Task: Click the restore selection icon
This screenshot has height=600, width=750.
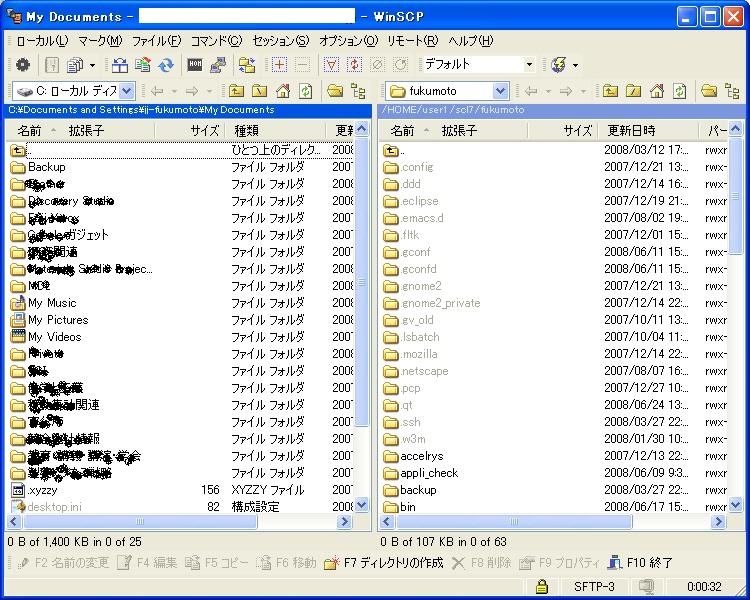Action: (400, 65)
